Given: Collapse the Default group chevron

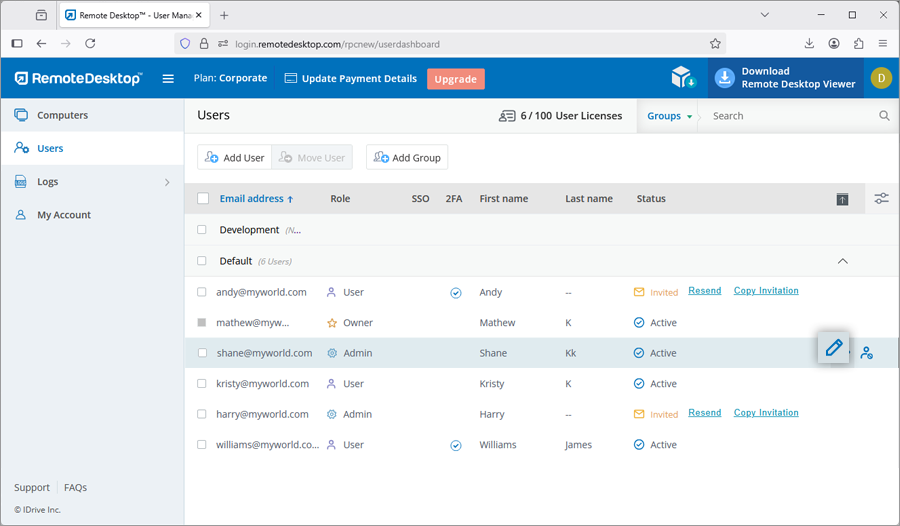Looking at the screenshot, I should coord(842,261).
